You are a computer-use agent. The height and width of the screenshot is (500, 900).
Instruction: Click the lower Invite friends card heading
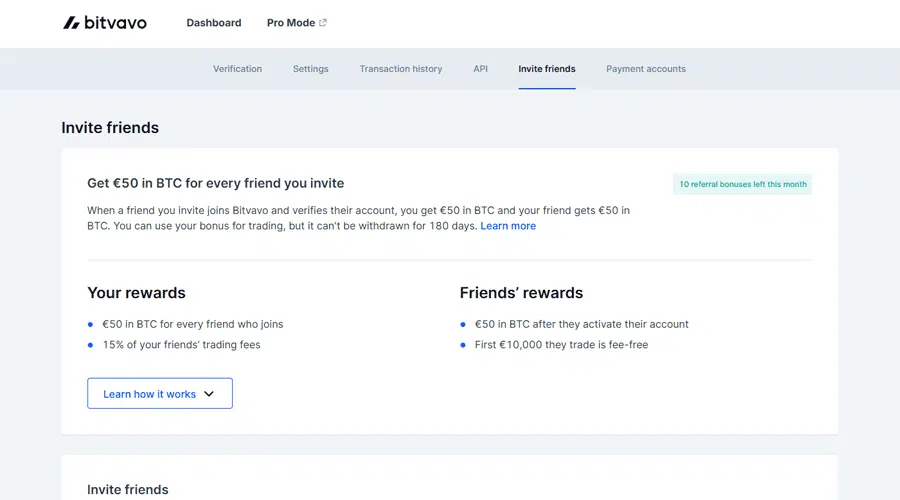(128, 490)
